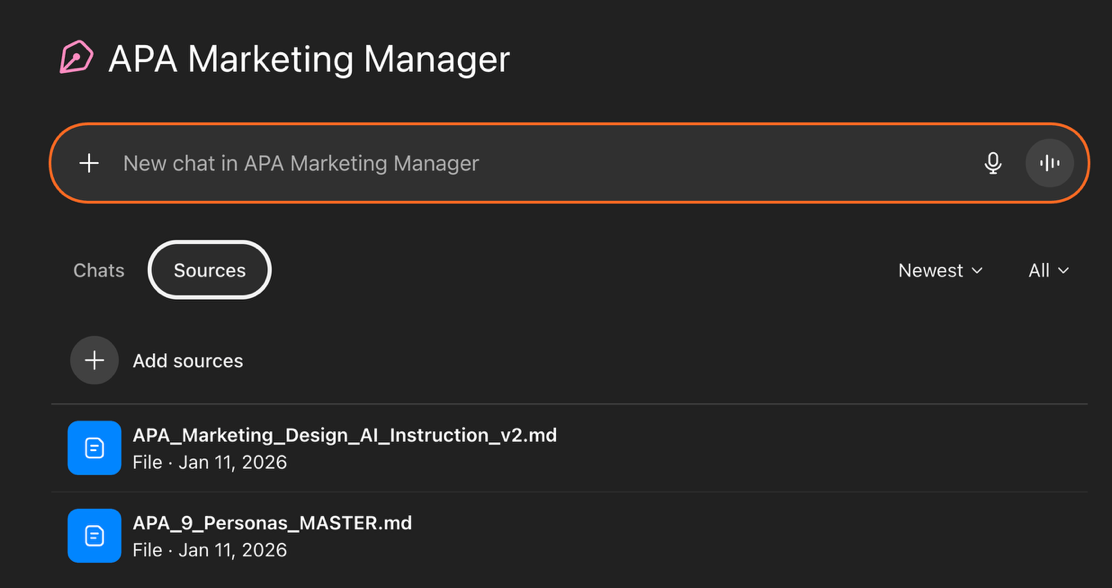
Task: Open APA_Marketing_Design_AI_Instruction_v2.md file name
Action: [344, 435]
